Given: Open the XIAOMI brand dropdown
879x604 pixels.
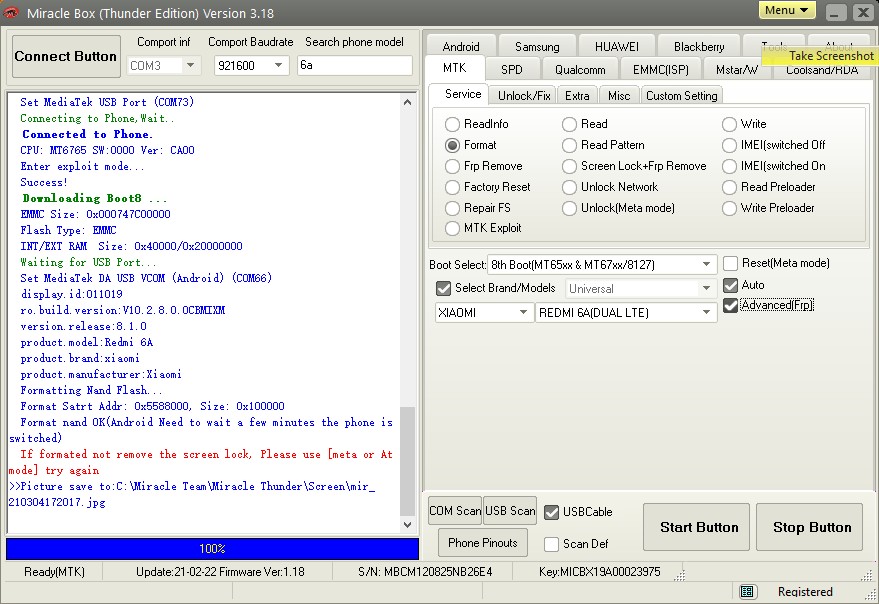Looking at the screenshot, I should pos(523,312).
